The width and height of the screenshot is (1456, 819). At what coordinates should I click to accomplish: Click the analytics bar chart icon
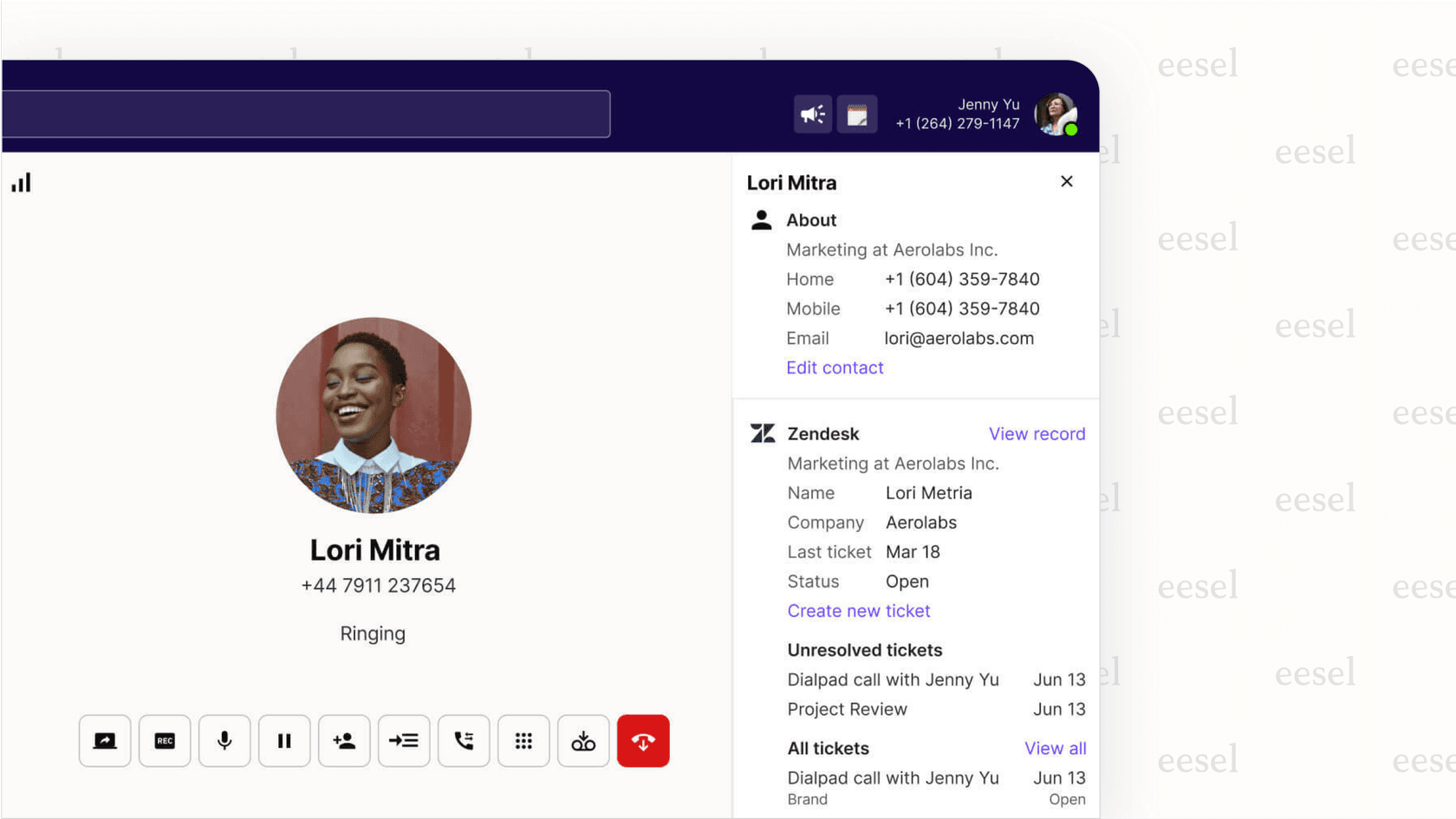click(x=20, y=182)
